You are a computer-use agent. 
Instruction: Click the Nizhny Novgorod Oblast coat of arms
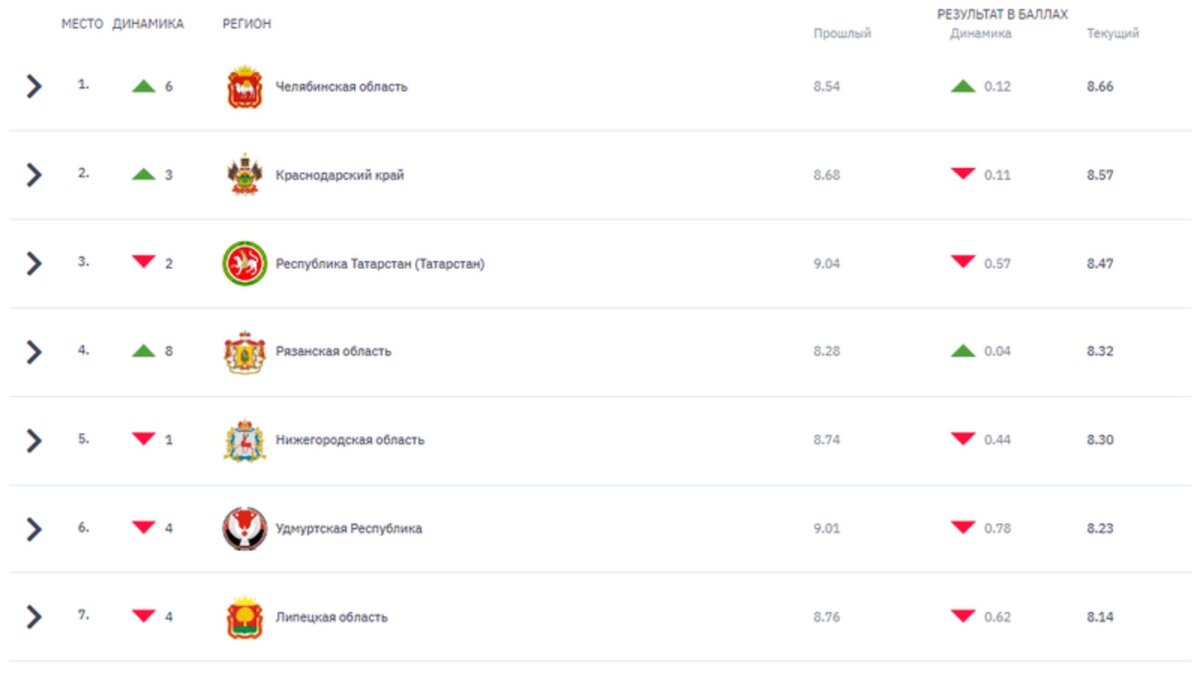coord(244,440)
